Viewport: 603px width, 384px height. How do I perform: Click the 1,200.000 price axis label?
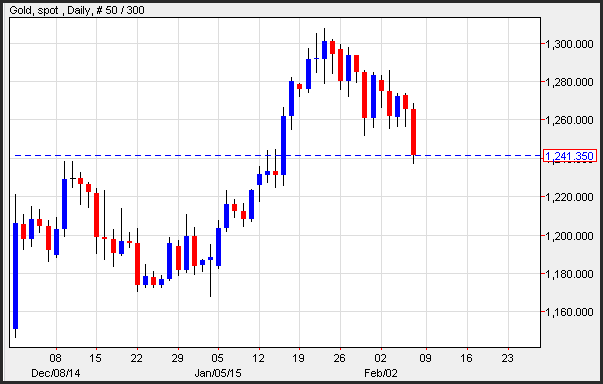[570, 236]
